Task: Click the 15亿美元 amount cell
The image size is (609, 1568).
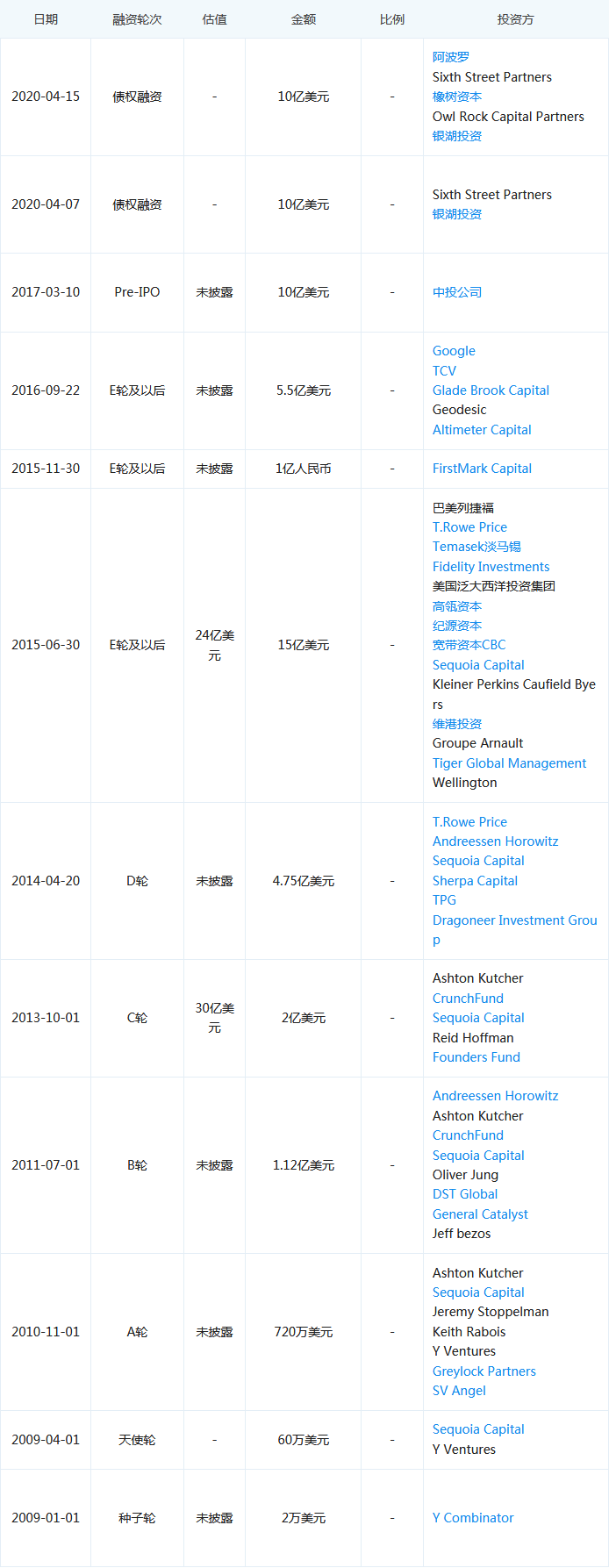Action: click(x=304, y=645)
